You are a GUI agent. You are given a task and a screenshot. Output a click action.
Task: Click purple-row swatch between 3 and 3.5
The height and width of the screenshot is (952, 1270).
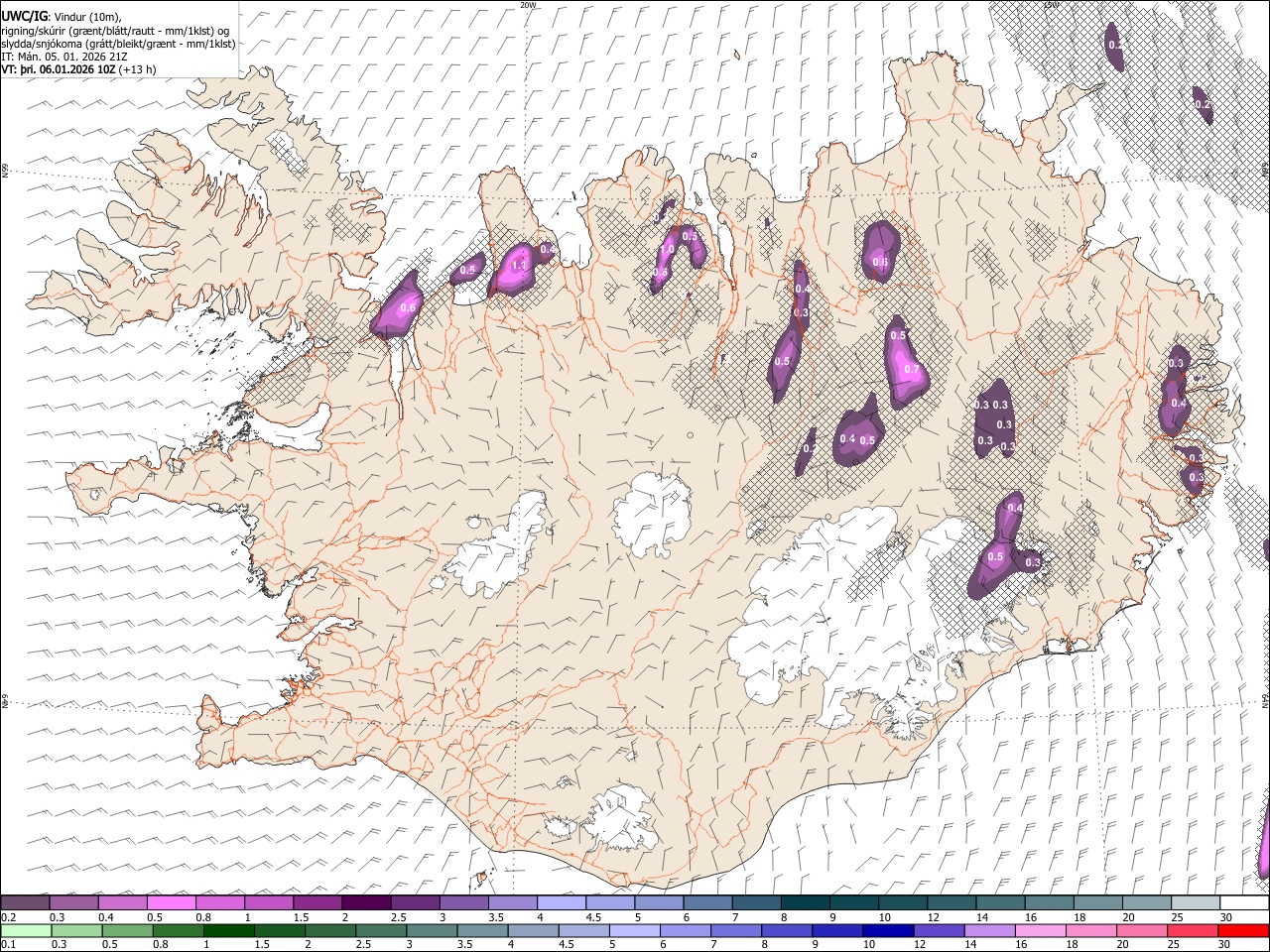pyautogui.click(x=463, y=903)
